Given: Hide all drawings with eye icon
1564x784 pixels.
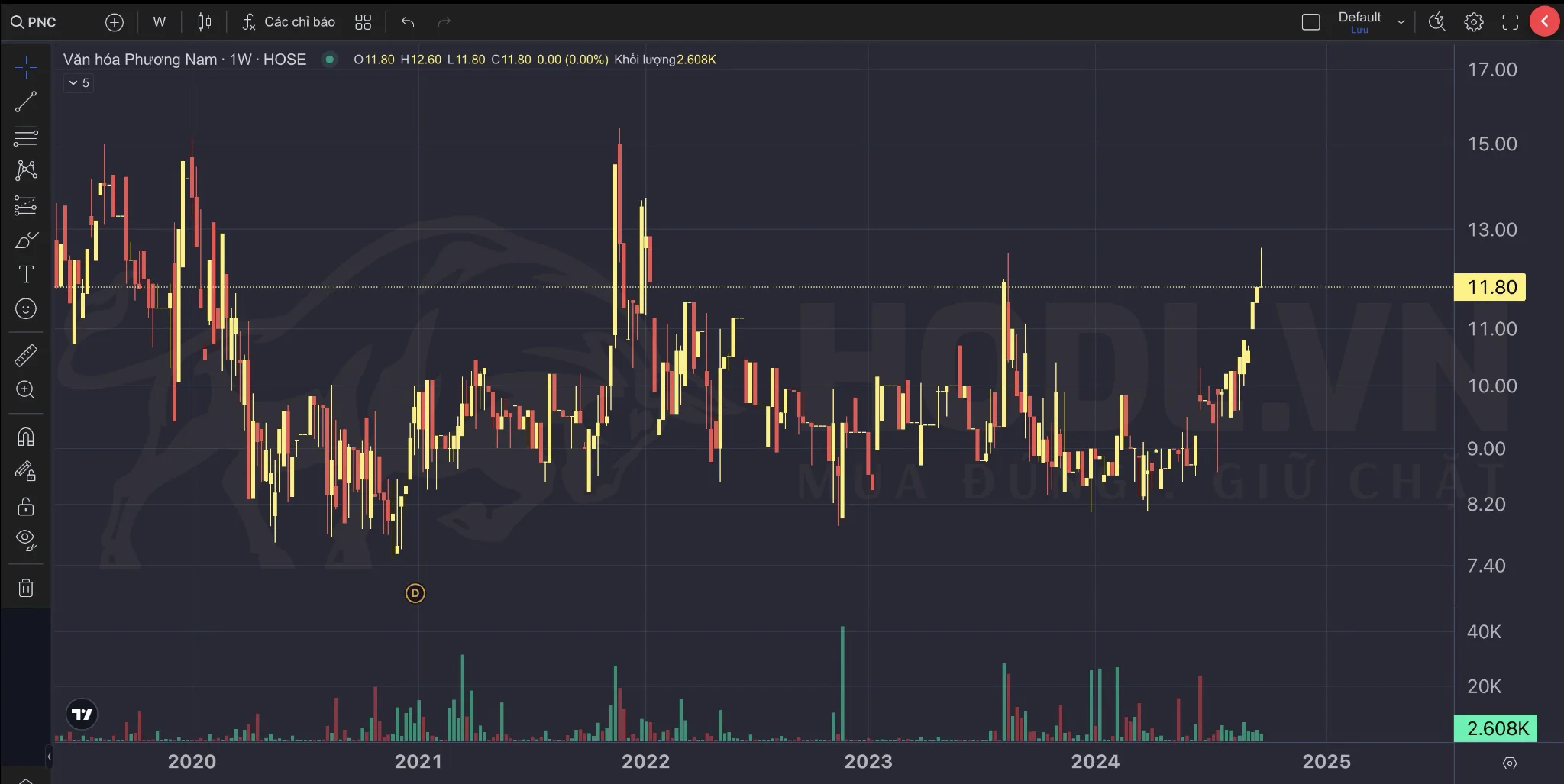Looking at the screenshot, I should point(25,540).
